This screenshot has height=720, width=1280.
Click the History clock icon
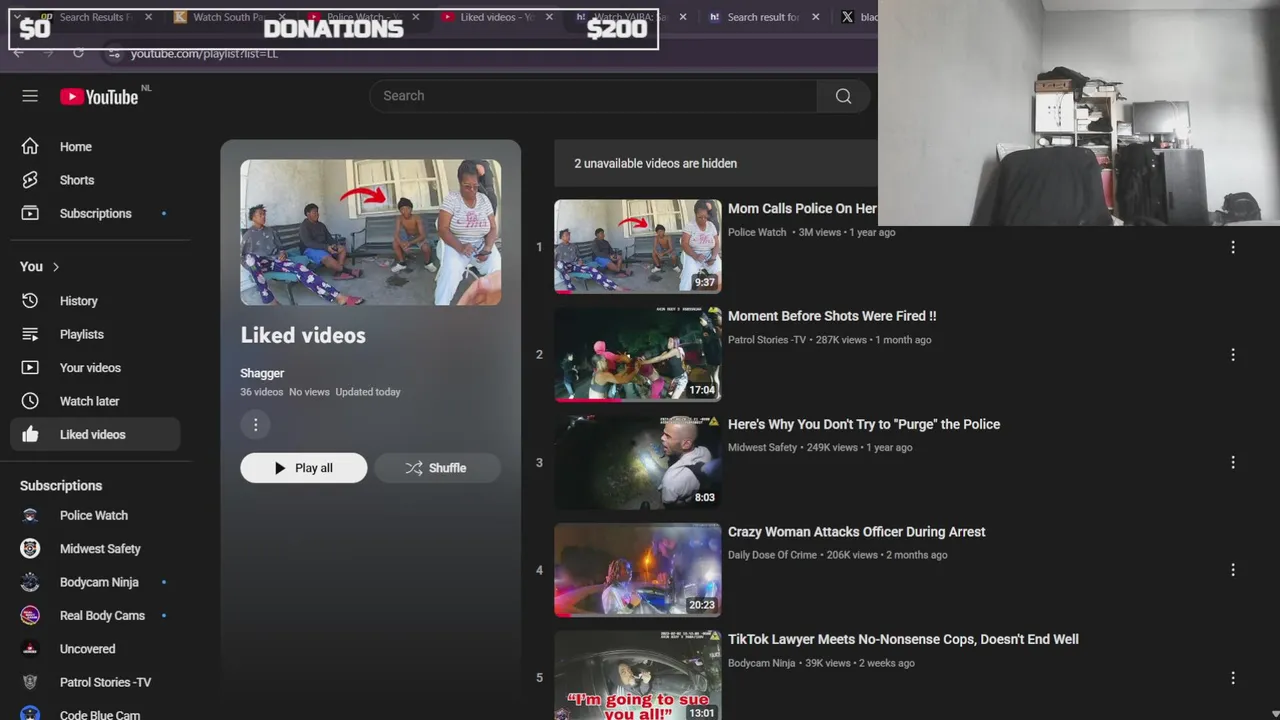point(30,301)
